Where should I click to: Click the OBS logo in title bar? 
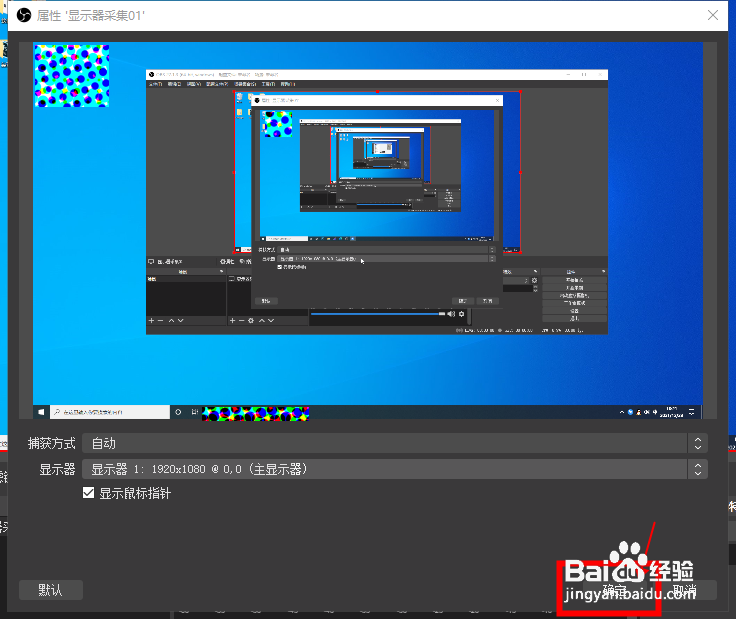[23, 15]
